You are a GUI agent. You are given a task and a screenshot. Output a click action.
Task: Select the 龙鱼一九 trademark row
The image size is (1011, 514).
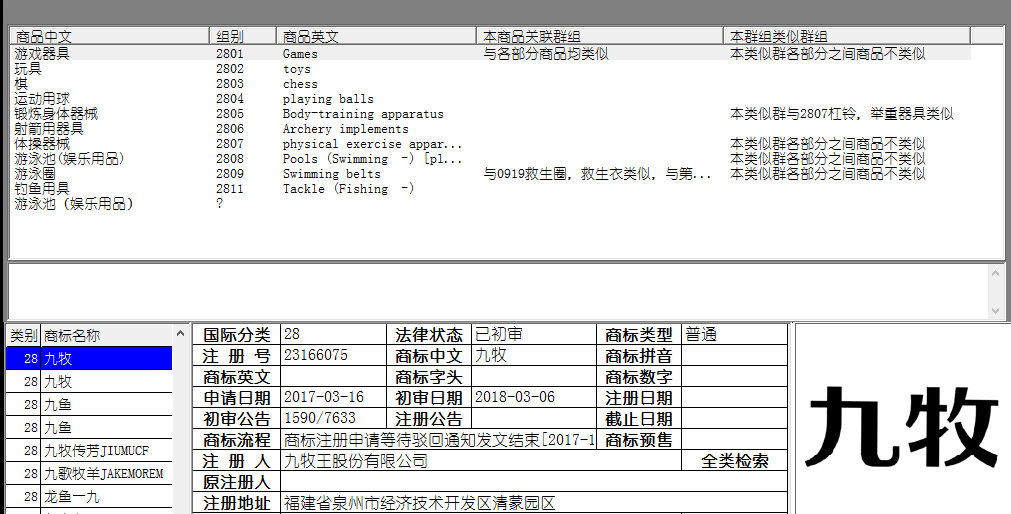[x=89, y=497]
